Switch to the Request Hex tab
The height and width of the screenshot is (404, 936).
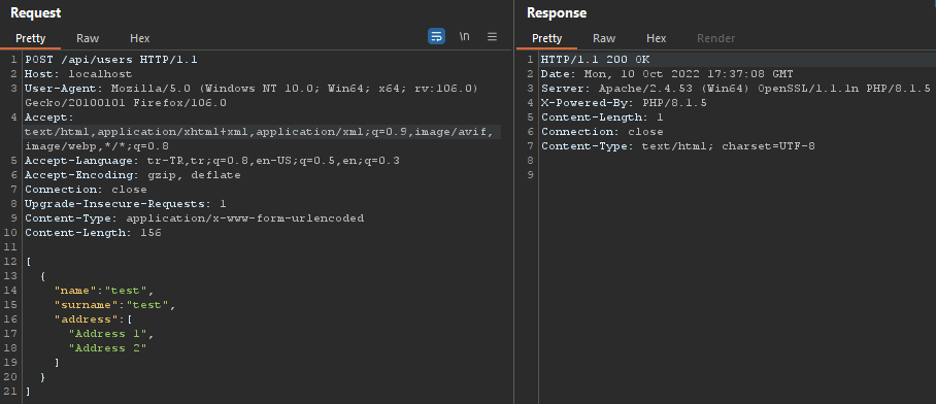(140, 38)
